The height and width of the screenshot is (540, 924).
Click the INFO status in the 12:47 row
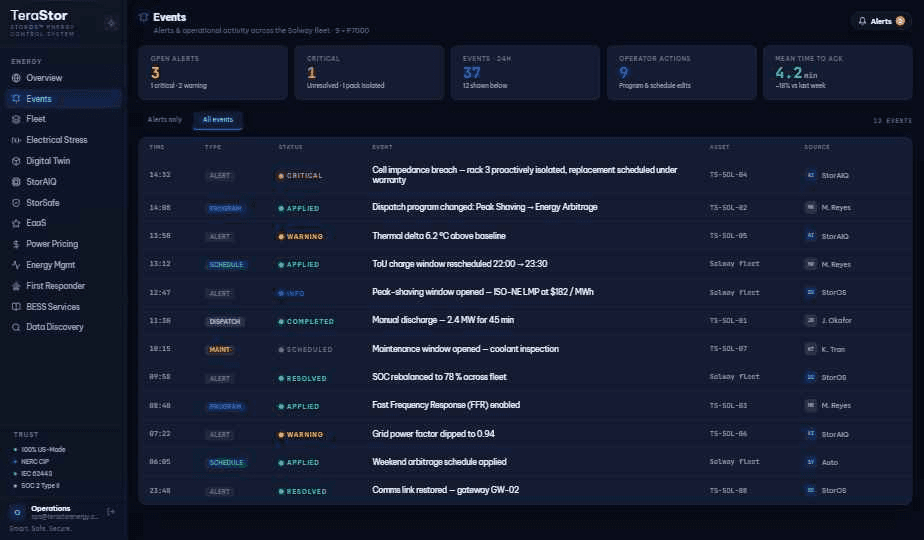click(291, 293)
